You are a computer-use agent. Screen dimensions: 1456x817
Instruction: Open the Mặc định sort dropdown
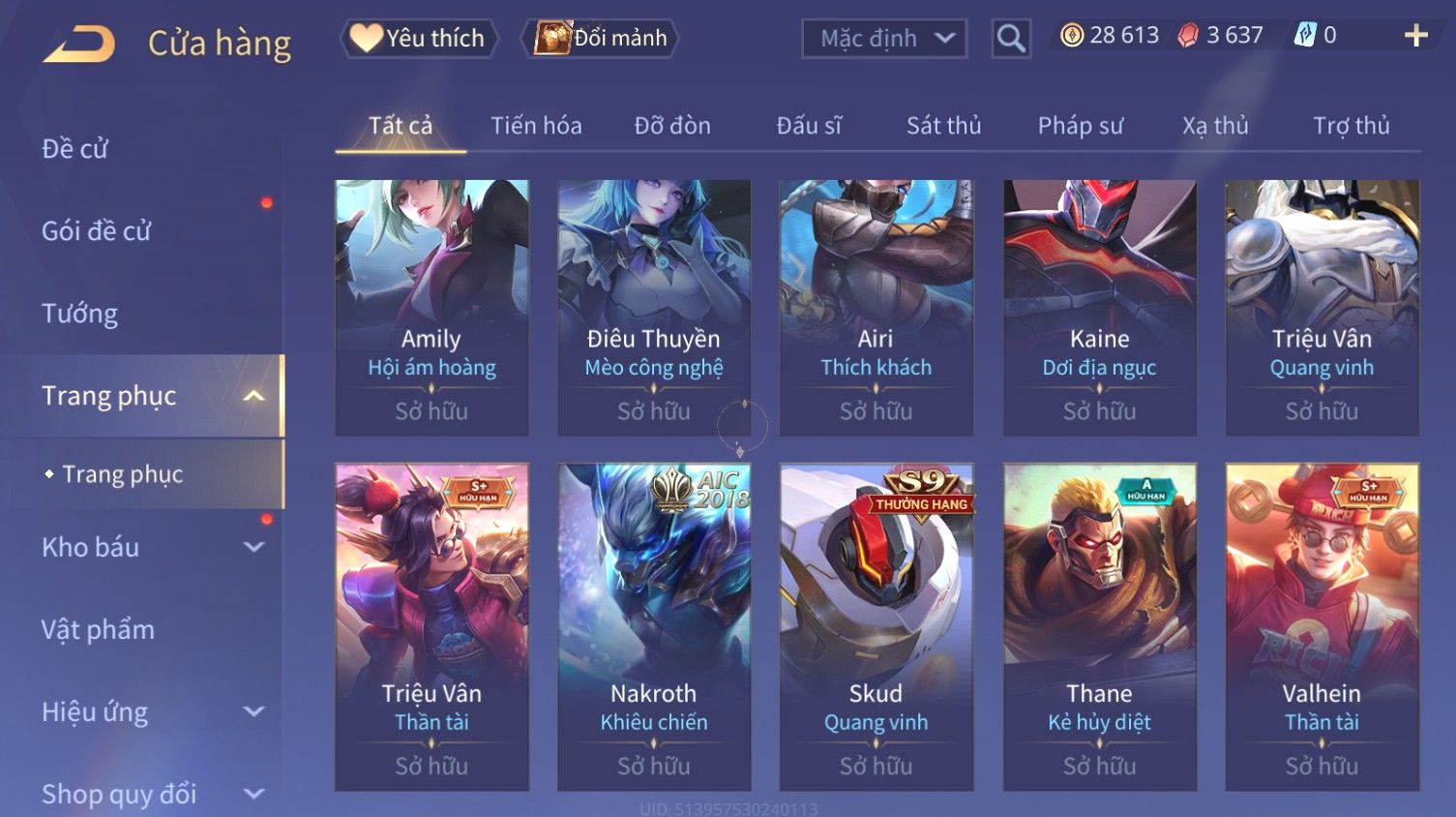click(x=883, y=39)
